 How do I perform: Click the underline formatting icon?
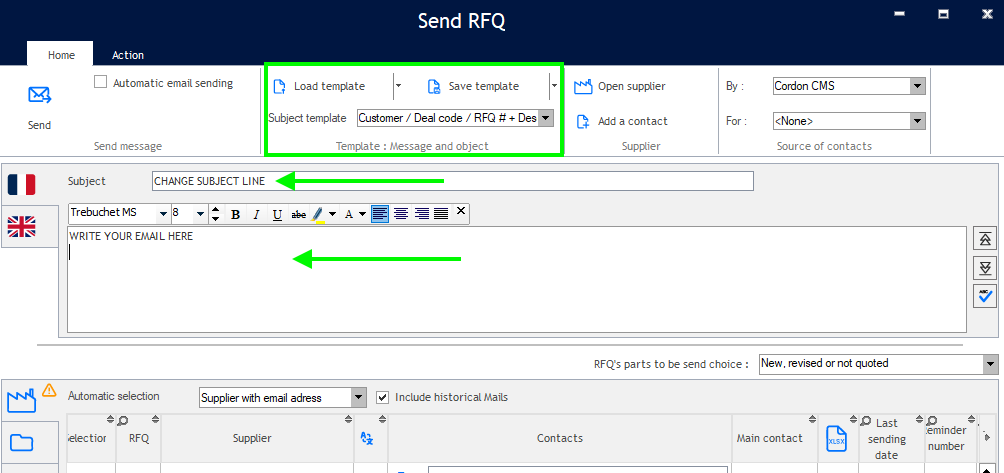tap(277, 214)
